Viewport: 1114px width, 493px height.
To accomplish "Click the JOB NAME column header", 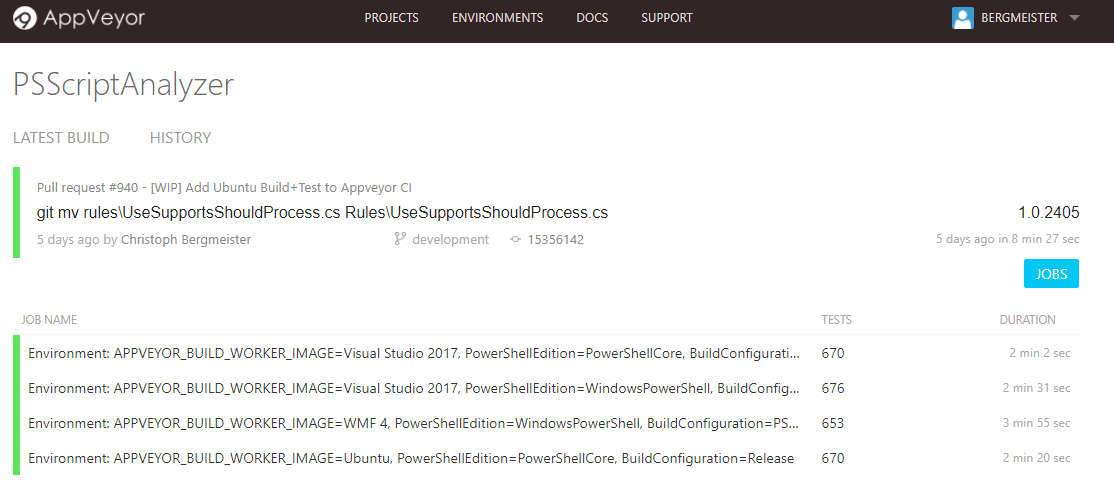I will click(x=49, y=320).
